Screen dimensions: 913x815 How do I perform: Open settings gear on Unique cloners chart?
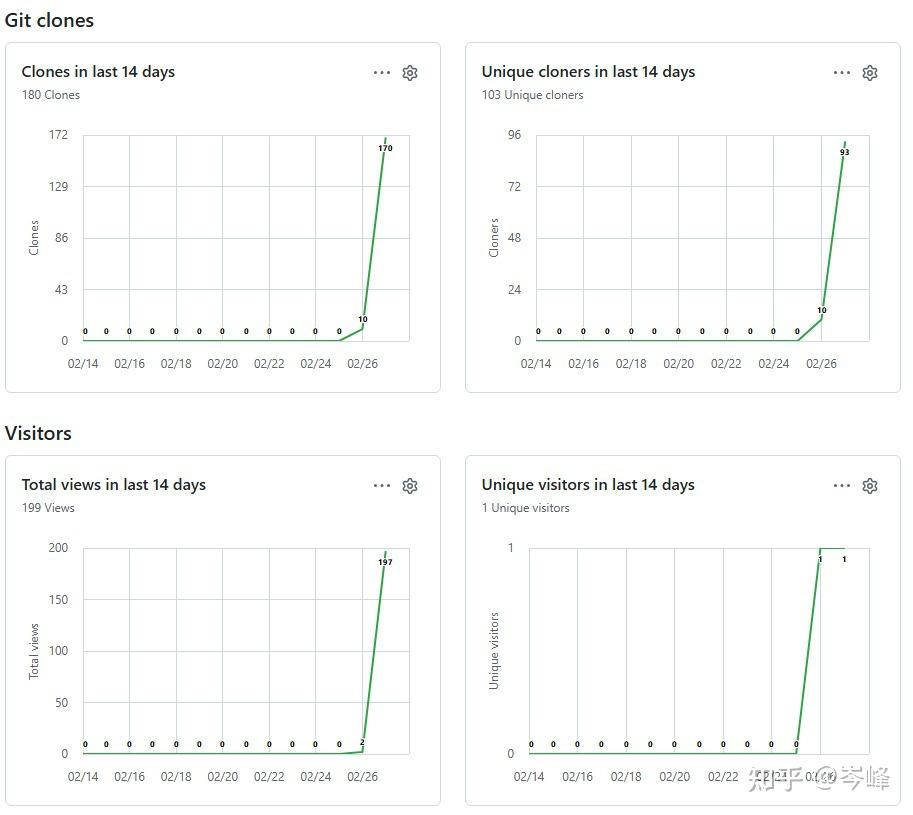point(870,73)
